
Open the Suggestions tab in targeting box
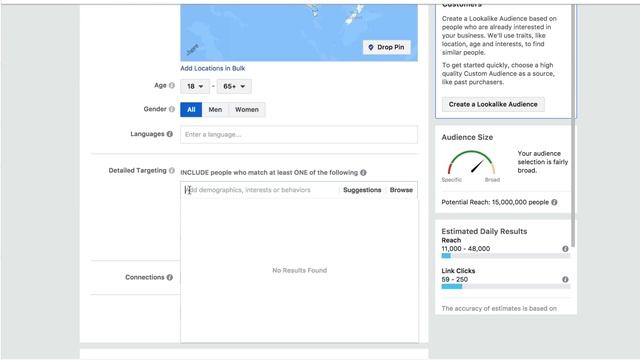point(362,190)
